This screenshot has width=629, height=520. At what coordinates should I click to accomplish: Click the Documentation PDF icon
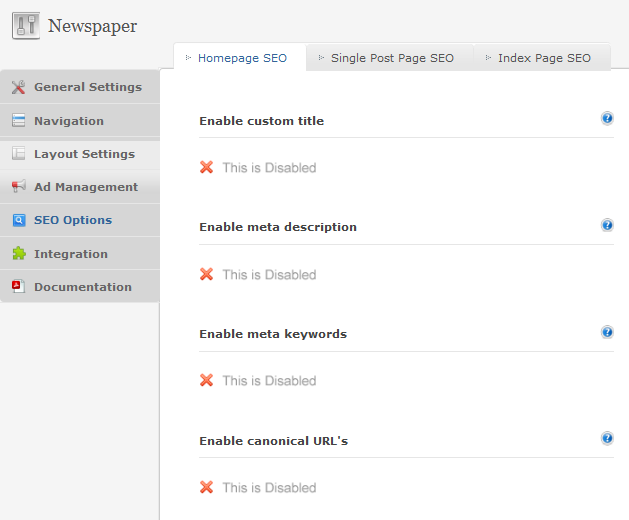18,286
